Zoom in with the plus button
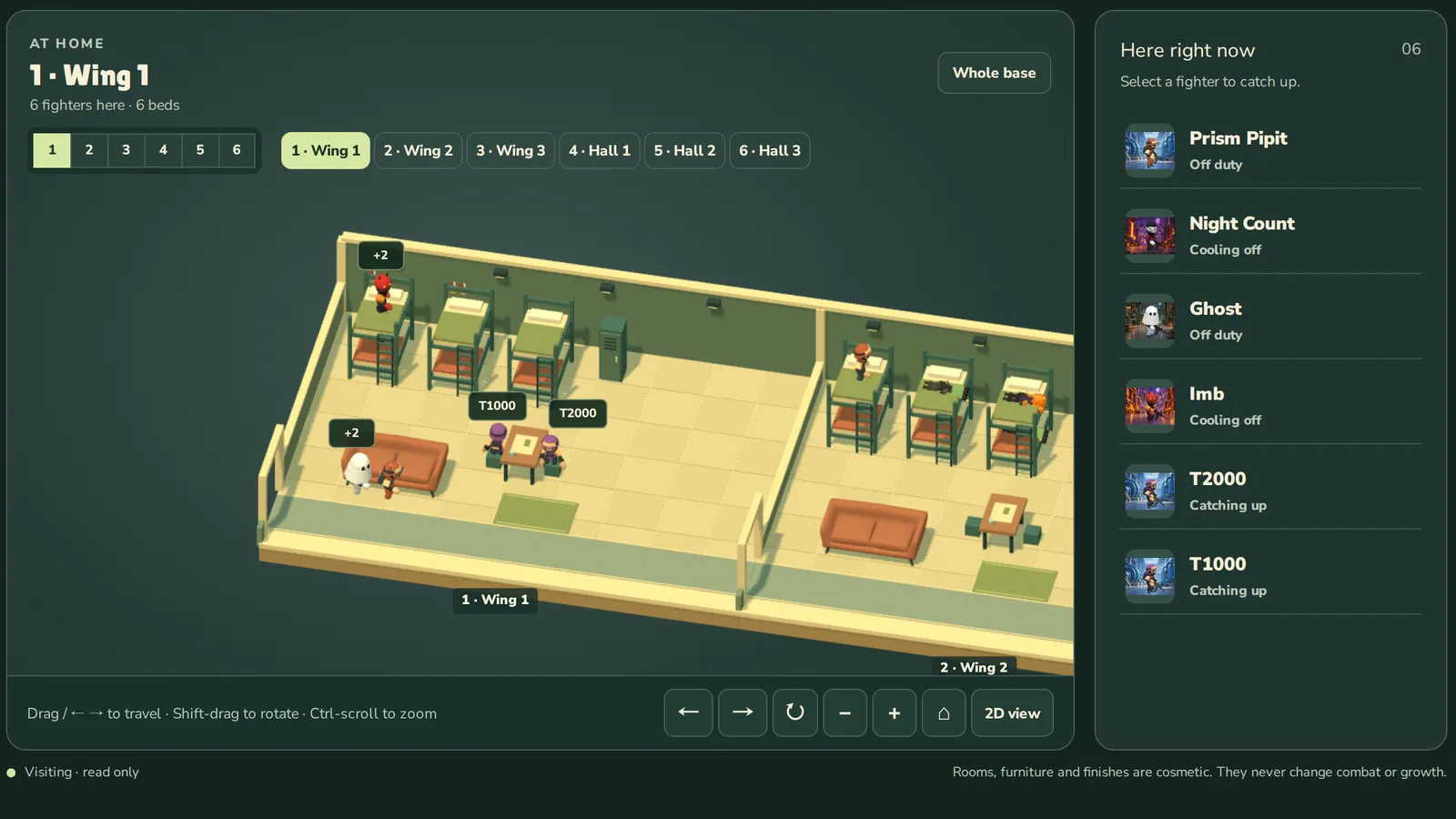The image size is (1456, 819). 895,713
